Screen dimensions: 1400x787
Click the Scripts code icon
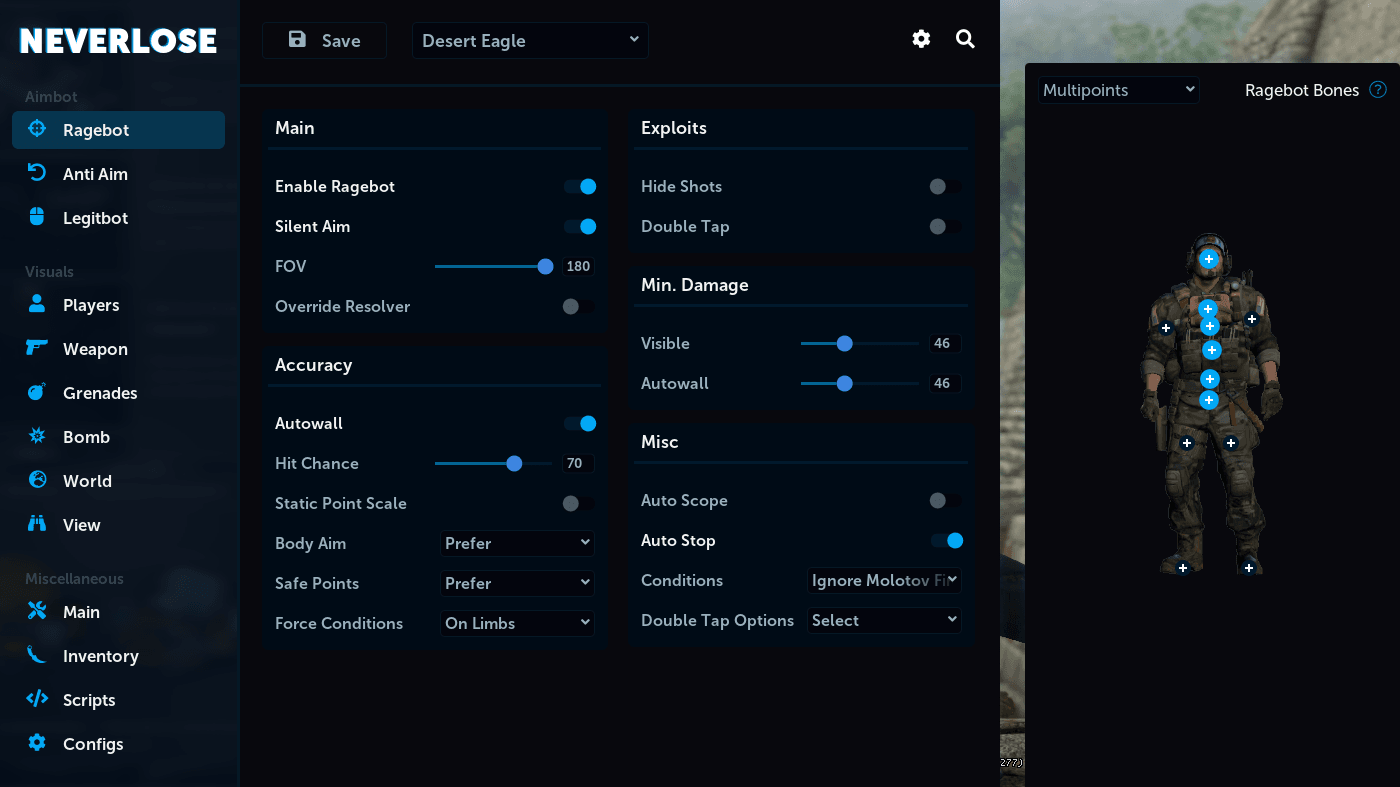pos(37,699)
